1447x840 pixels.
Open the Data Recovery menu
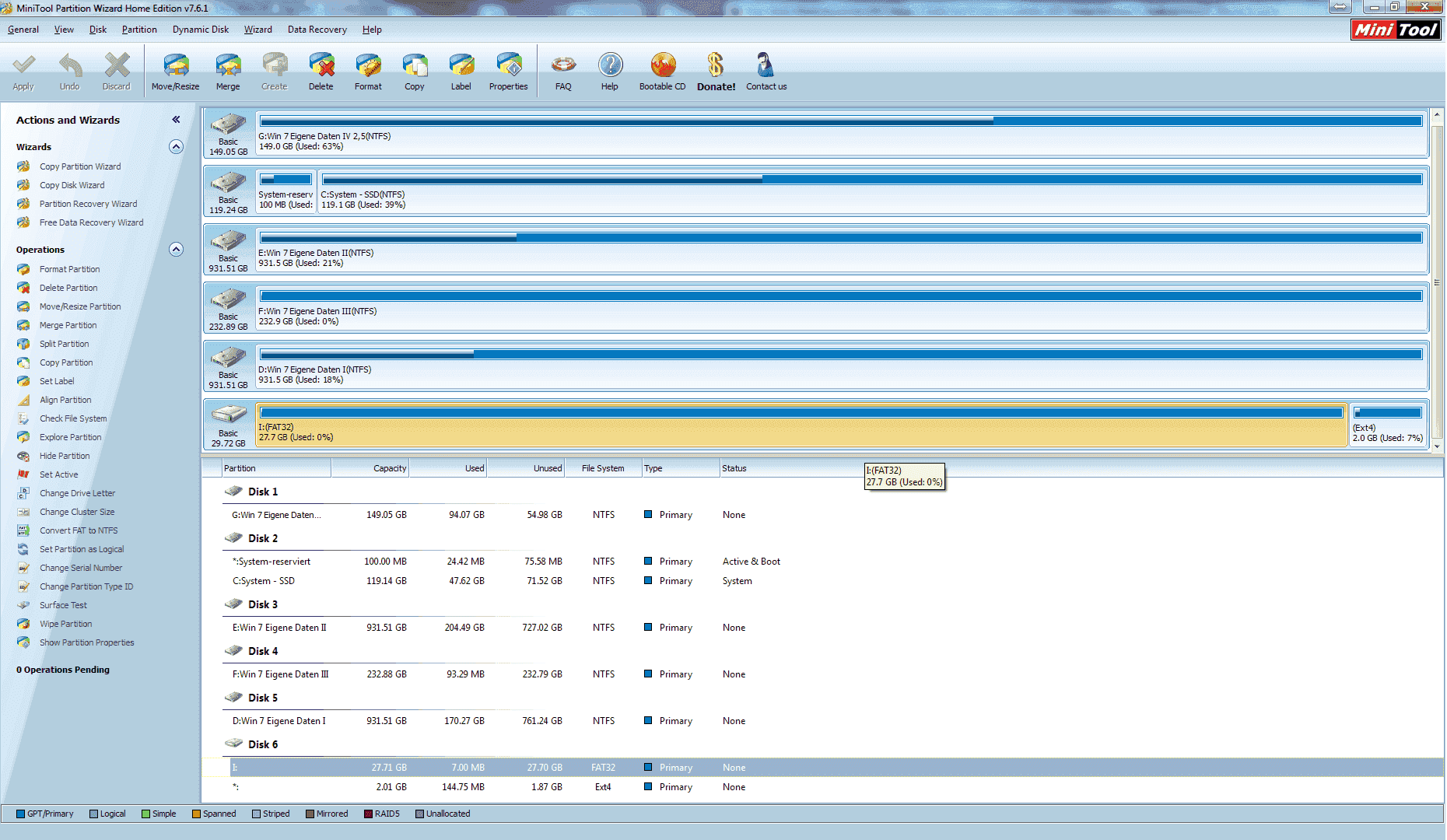pyautogui.click(x=317, y=30)
